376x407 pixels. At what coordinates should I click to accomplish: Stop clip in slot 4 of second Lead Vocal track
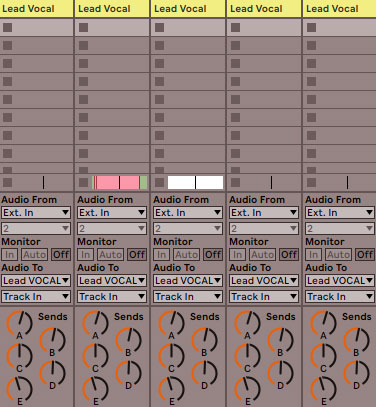click(x=83, y=81)
